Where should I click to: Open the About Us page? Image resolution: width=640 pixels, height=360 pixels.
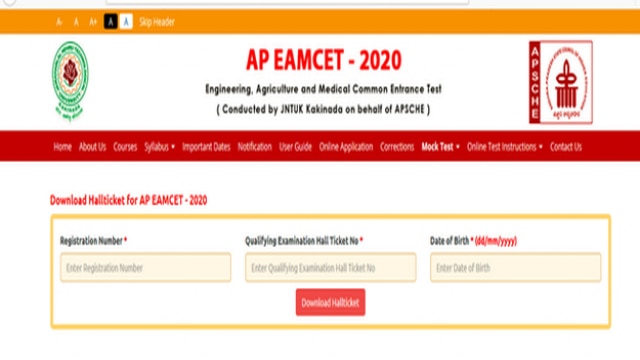(92, 147)
